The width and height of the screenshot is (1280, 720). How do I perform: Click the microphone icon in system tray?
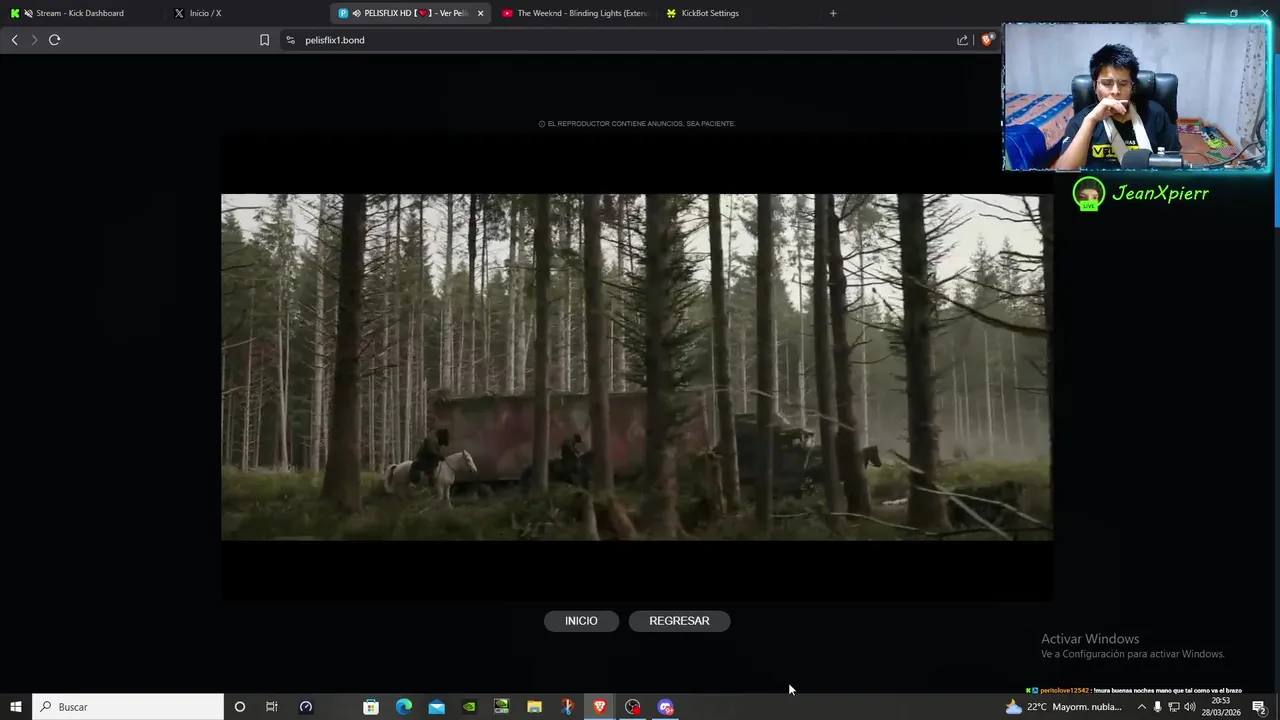point(1157,707)
